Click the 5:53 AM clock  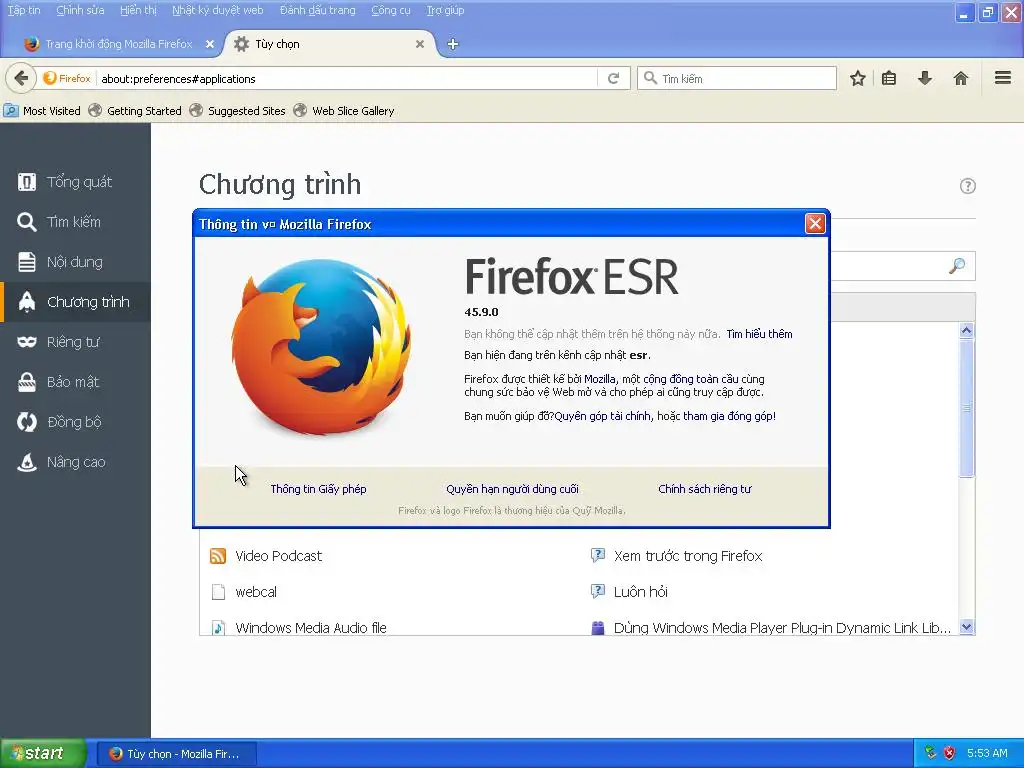pos(987,753)
